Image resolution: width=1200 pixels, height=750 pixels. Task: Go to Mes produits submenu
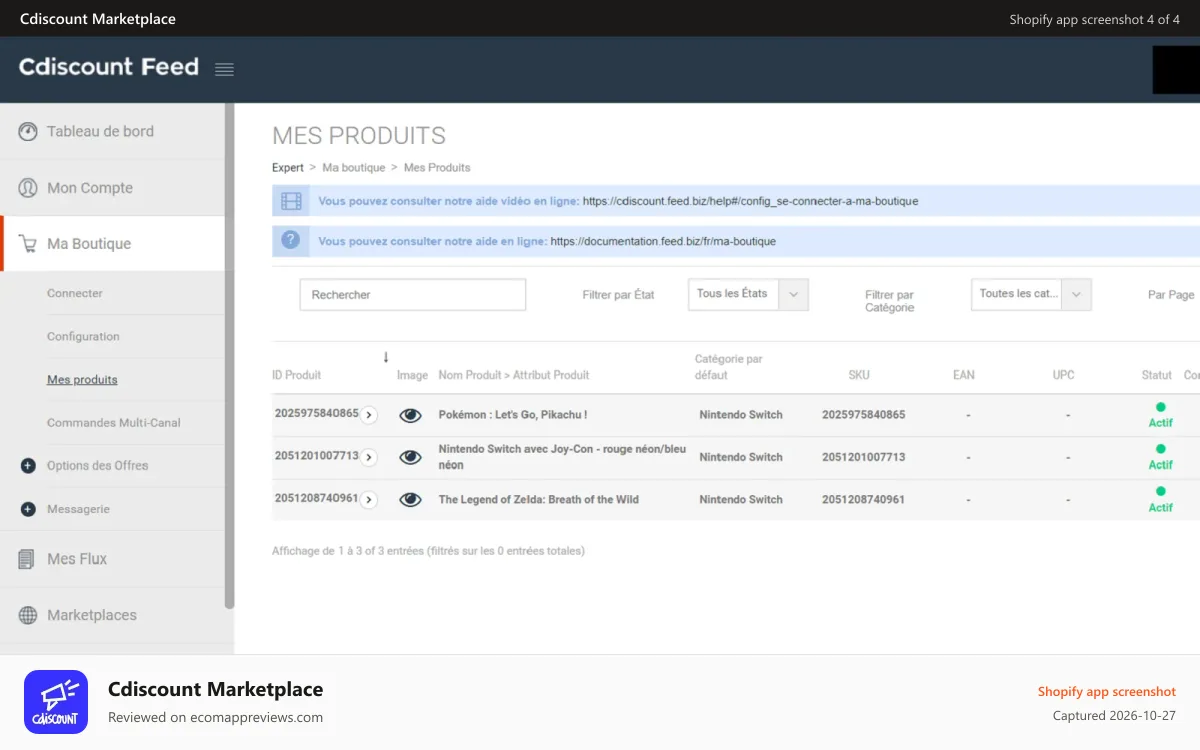[x=82, y=380]
